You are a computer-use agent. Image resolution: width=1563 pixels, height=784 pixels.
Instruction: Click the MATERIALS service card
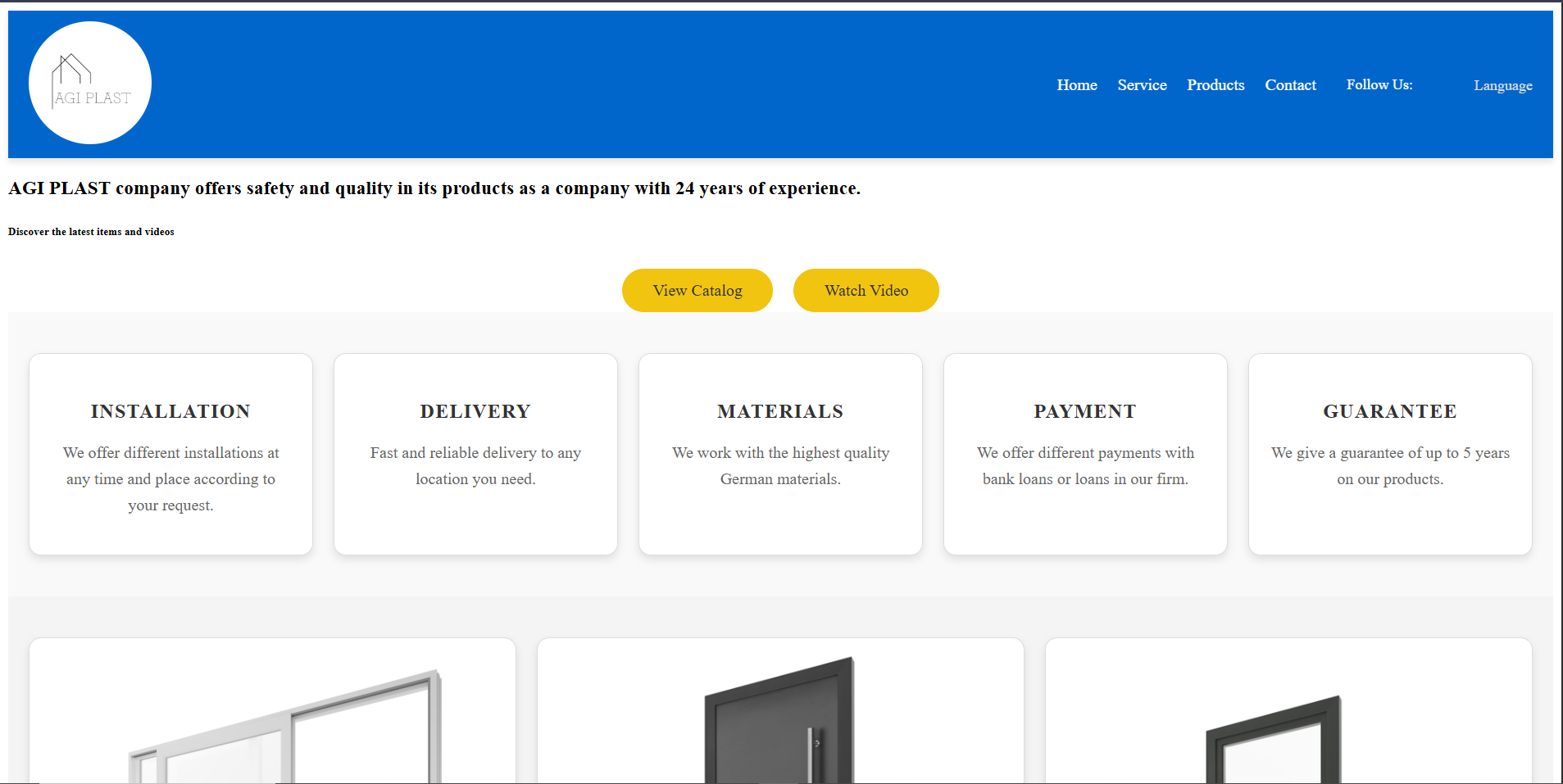(x=780, y=454)
